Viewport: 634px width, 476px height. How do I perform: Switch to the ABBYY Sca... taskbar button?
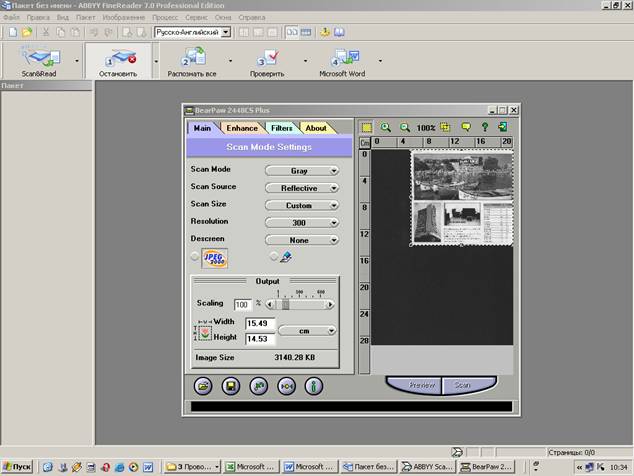[x=428, y=467]
